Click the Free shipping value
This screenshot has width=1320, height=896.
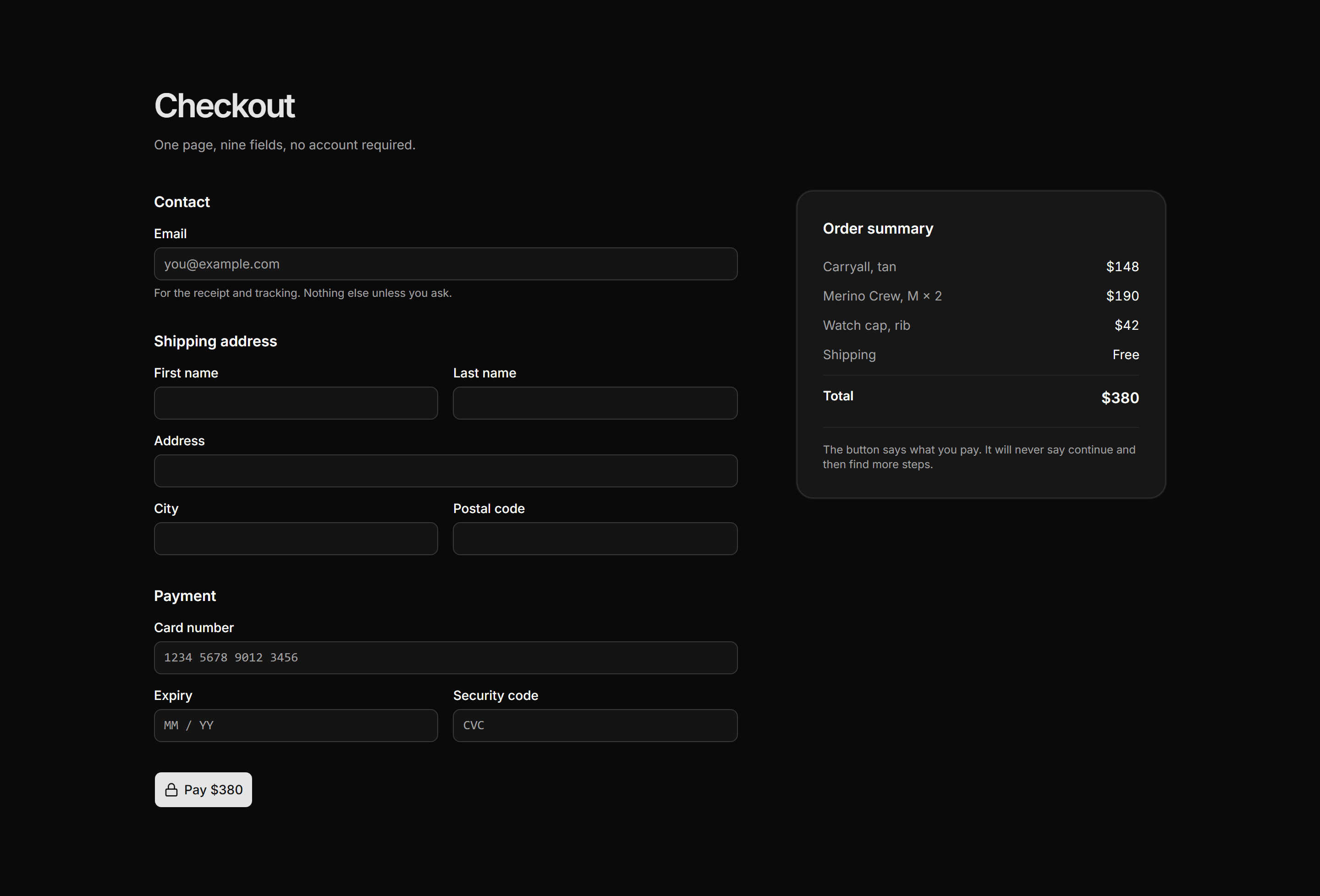point(1126,355)
